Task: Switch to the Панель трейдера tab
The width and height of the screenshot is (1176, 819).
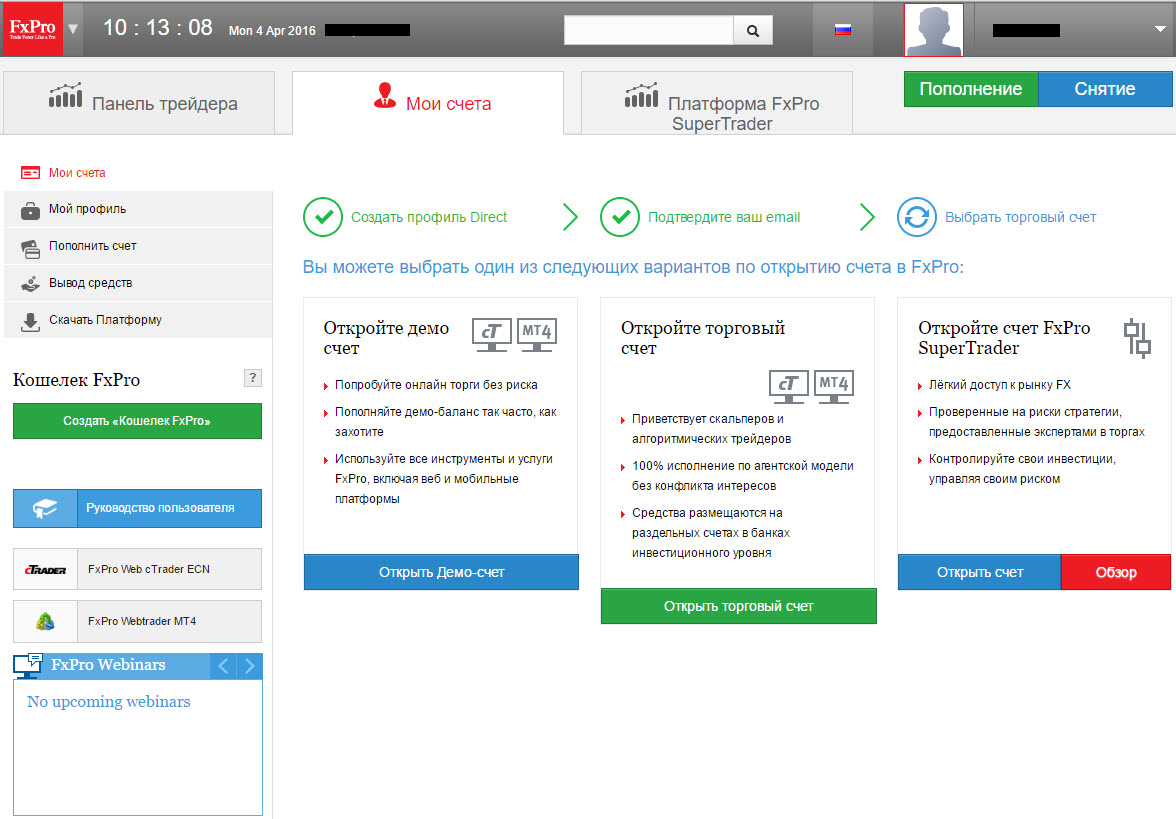Action: tap(139, 103)
